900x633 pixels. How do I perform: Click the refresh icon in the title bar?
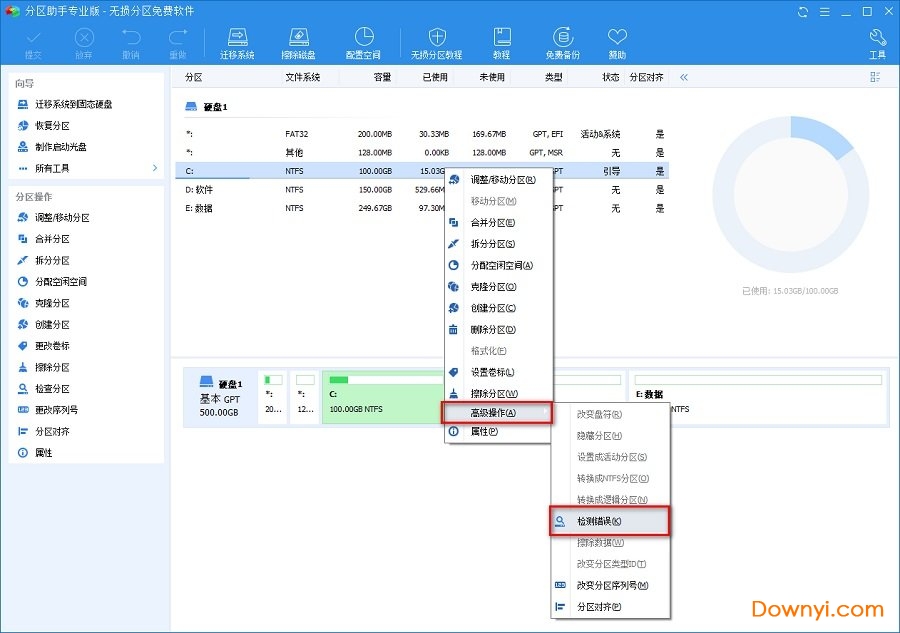click(x=804, y=11)
